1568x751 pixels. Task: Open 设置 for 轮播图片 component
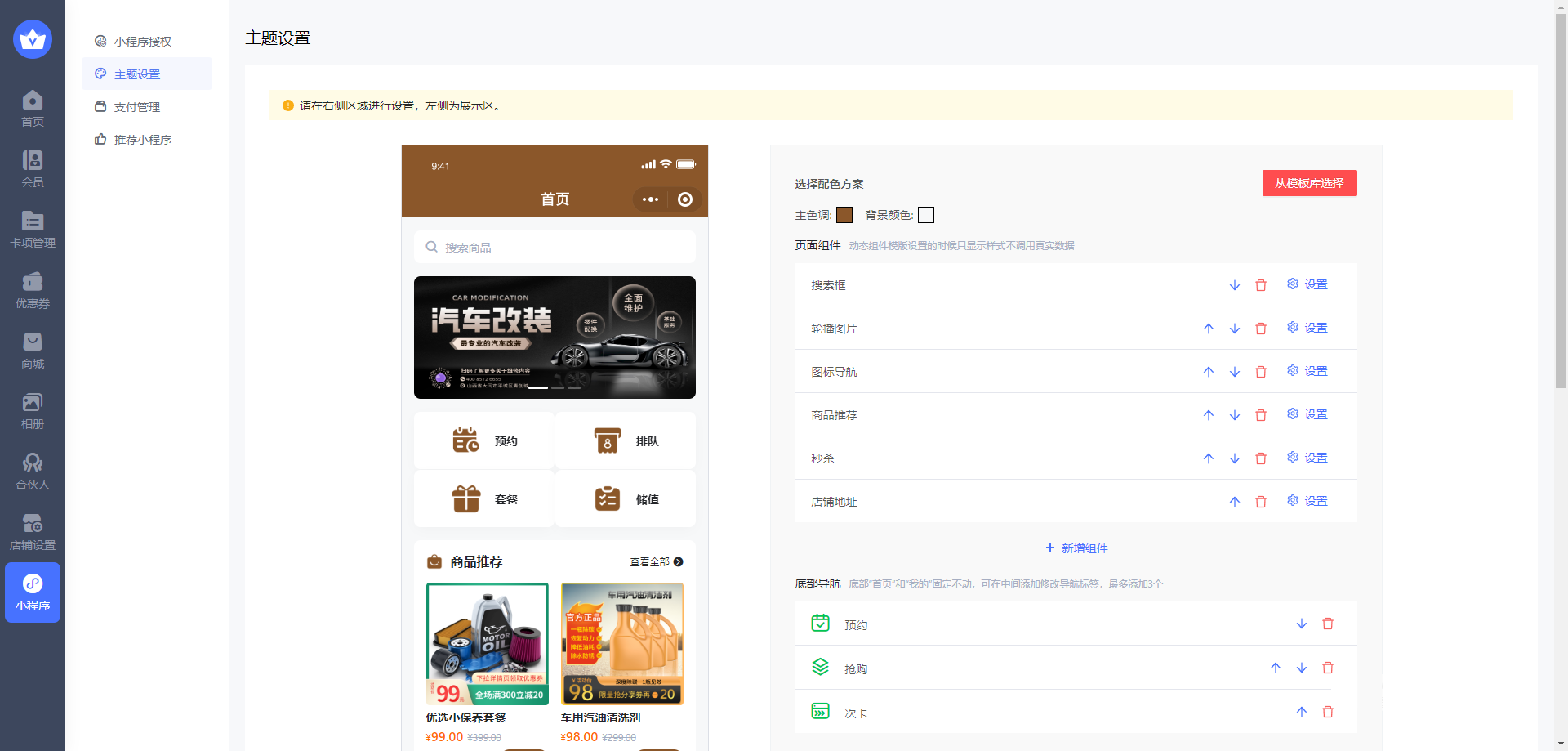coord(1307,328)
